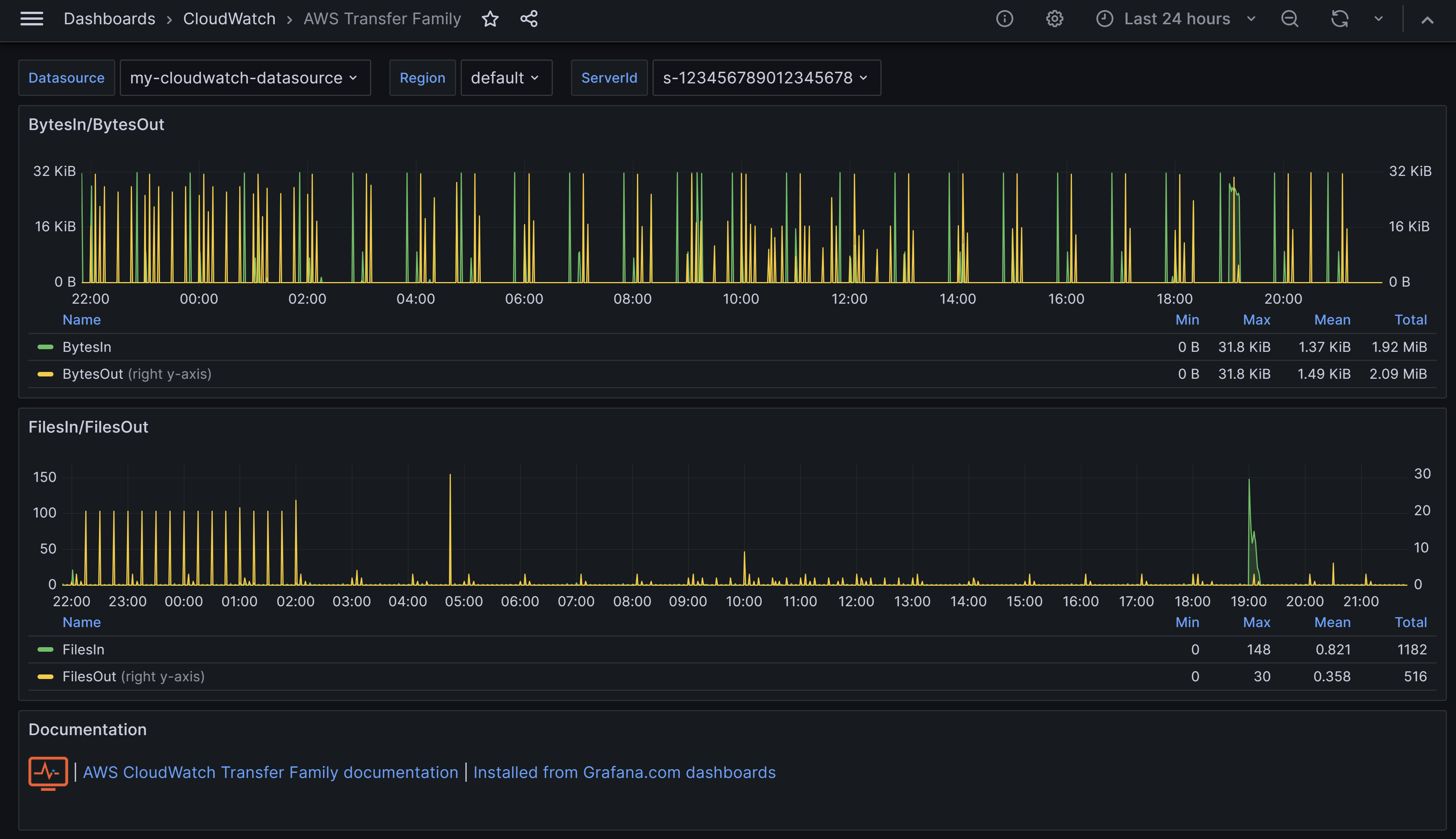Toggle BytesIn series visibility in legend
This screenshot has height=839, width=1456.
click(86, 347)
